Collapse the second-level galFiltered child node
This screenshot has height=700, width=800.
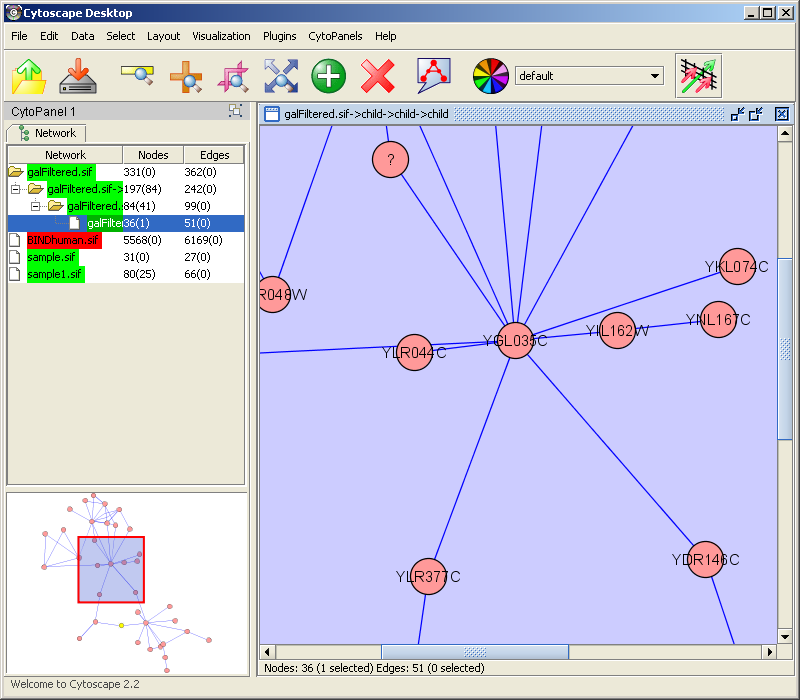point(35,206)
